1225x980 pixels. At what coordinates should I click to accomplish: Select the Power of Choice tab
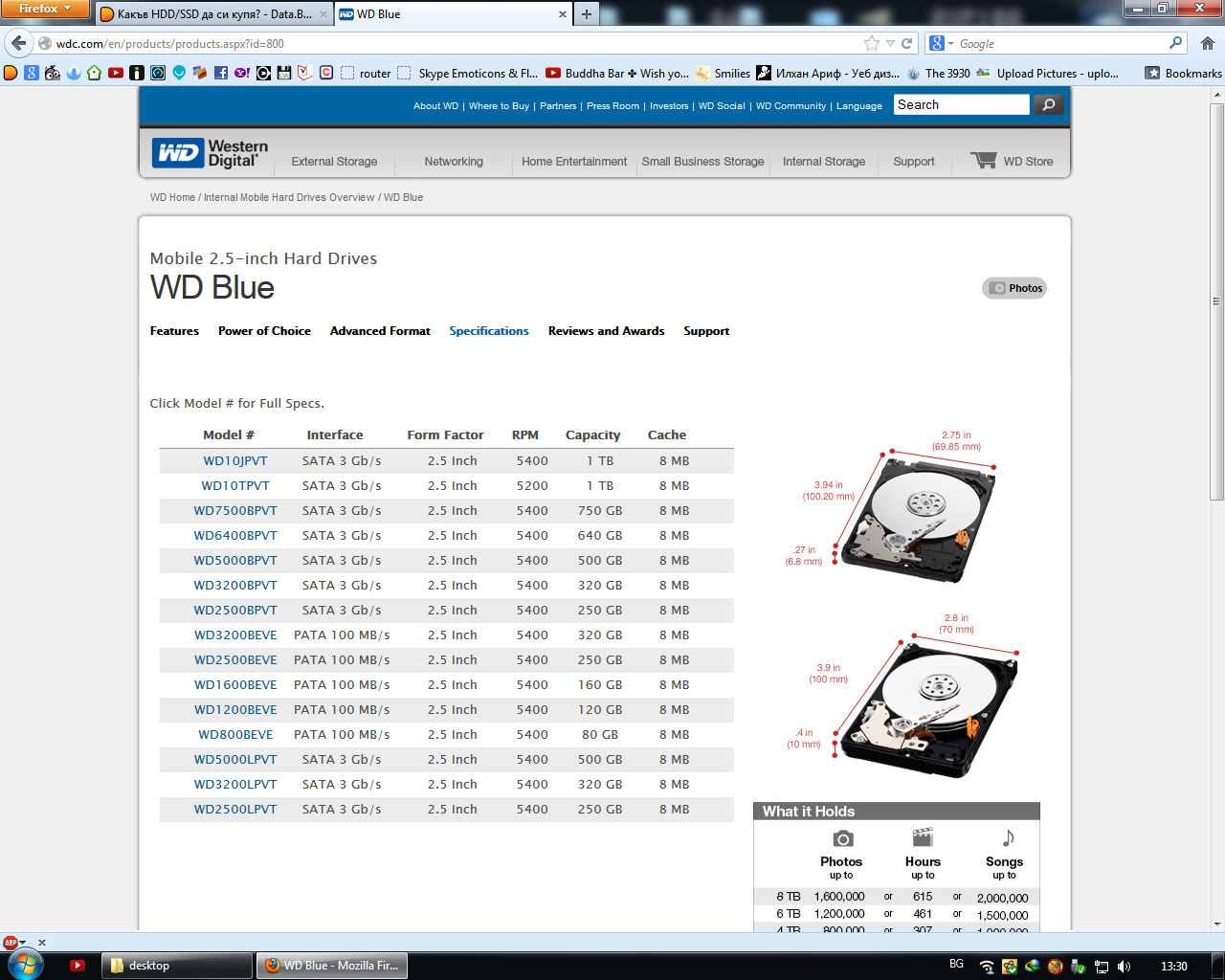[x=264, y=331]
